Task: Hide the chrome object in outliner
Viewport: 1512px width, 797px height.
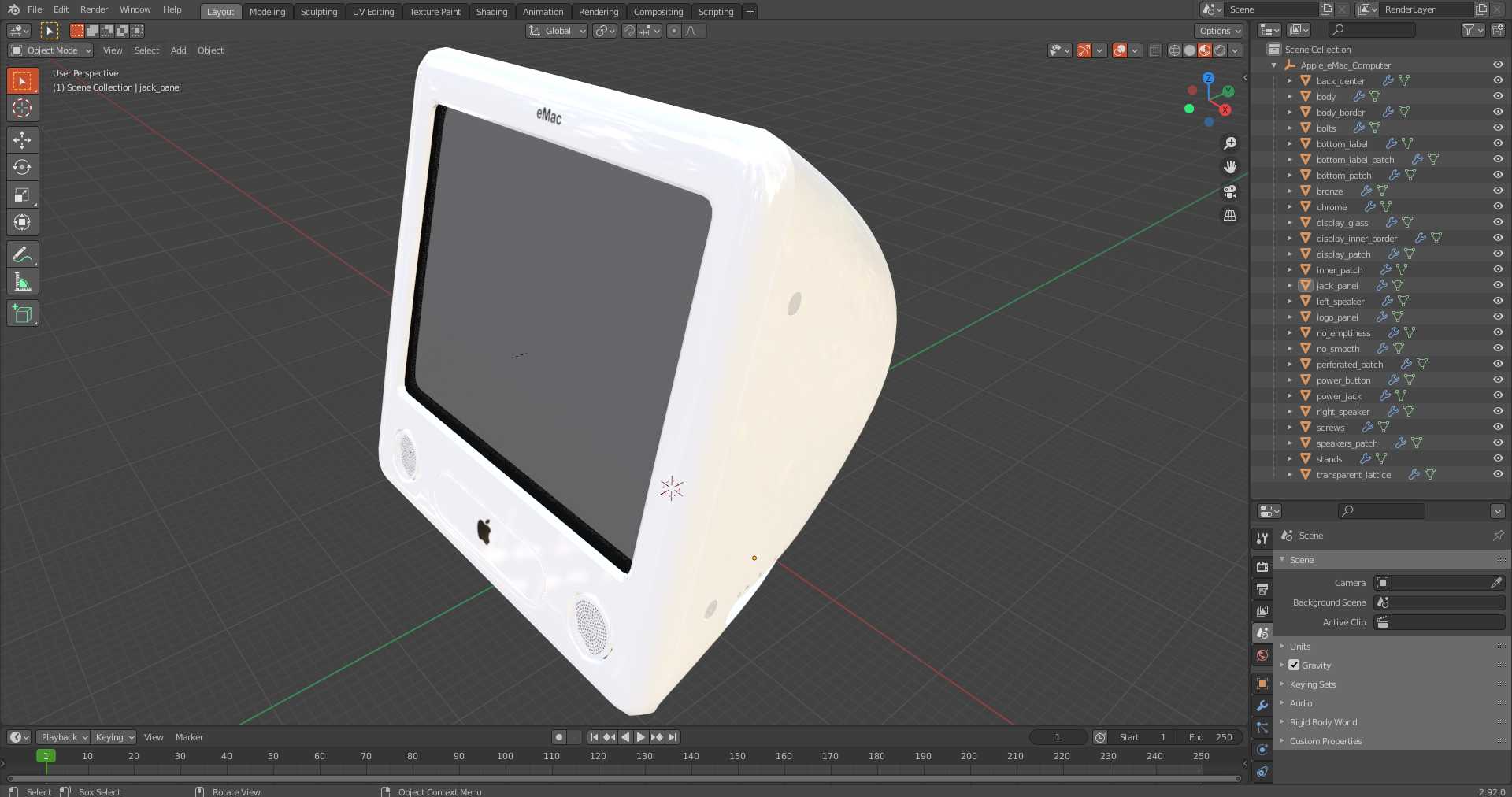Action: point(1498,206)
